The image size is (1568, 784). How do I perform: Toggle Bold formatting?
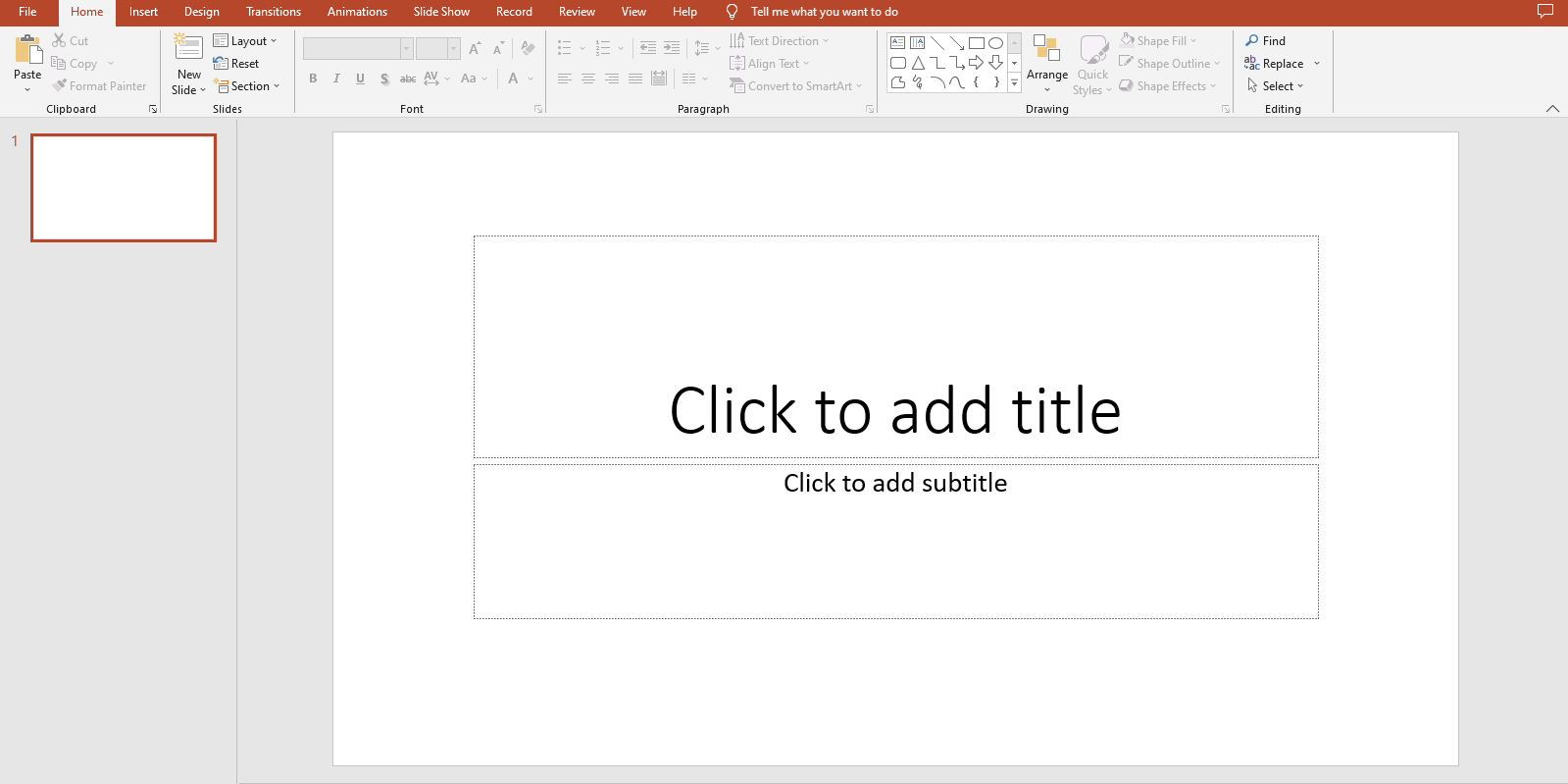pyautogui.click(x=313, y=78)
